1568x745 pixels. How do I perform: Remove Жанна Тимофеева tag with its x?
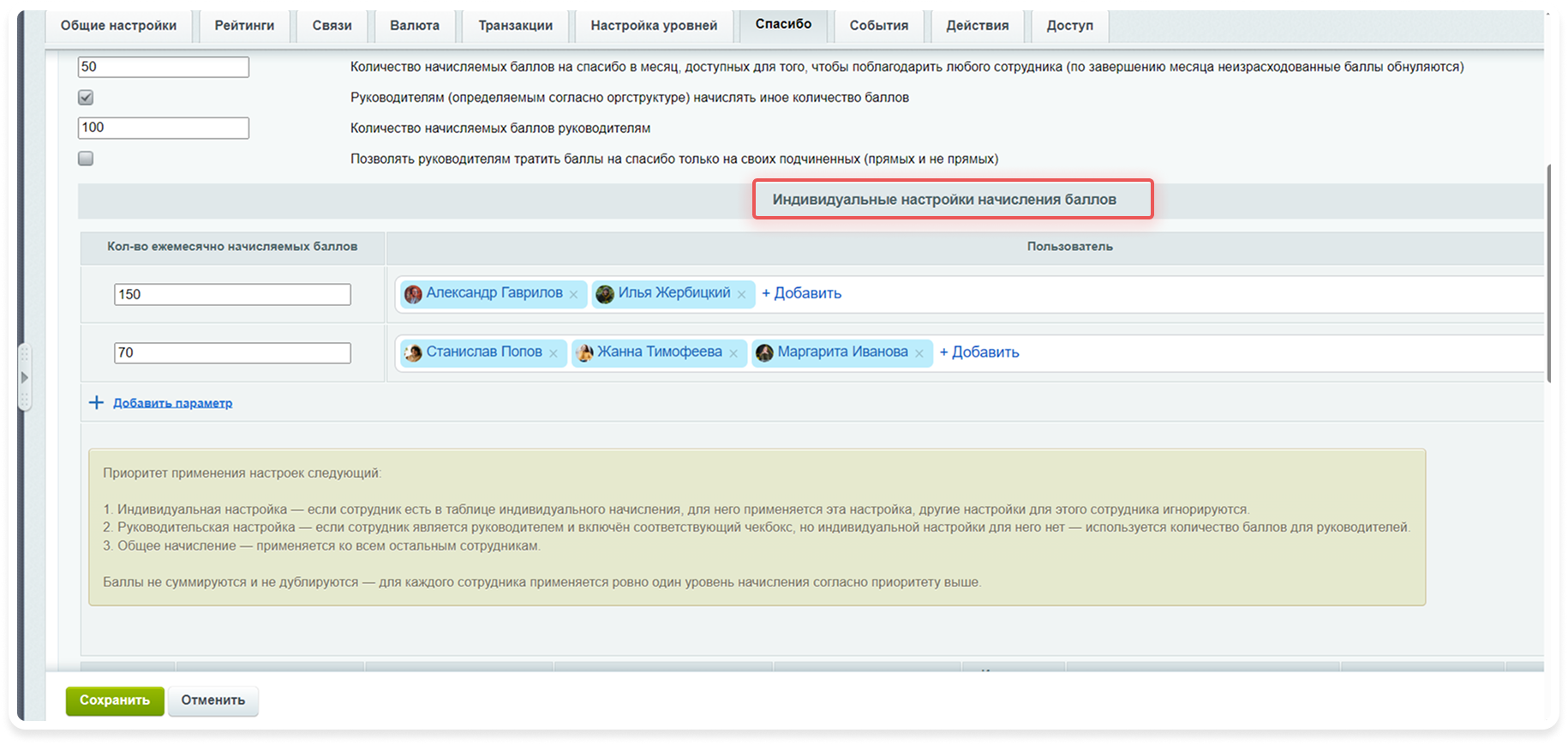[x=733, y=353]
